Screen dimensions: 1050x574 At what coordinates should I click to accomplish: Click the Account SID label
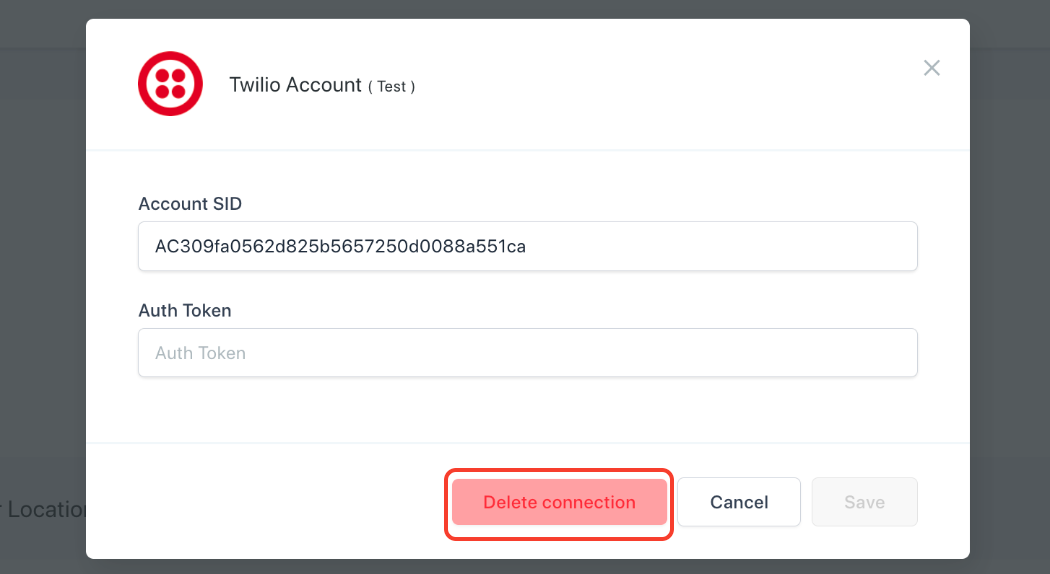point(190,204)
